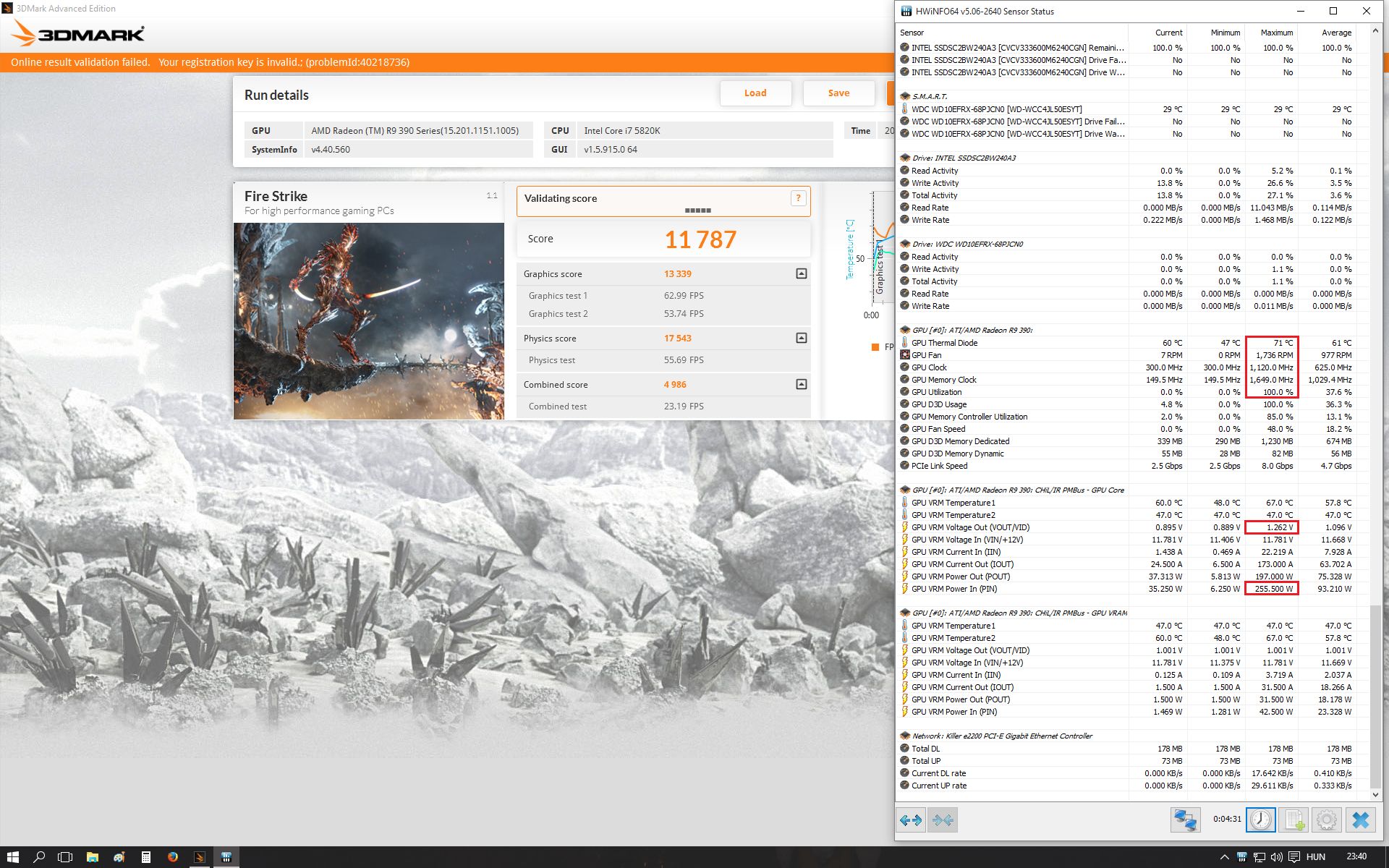The image size is (1389, 868).
Task: Open HWiNFO remote network monitors icon
Action: coord(1185,820)
